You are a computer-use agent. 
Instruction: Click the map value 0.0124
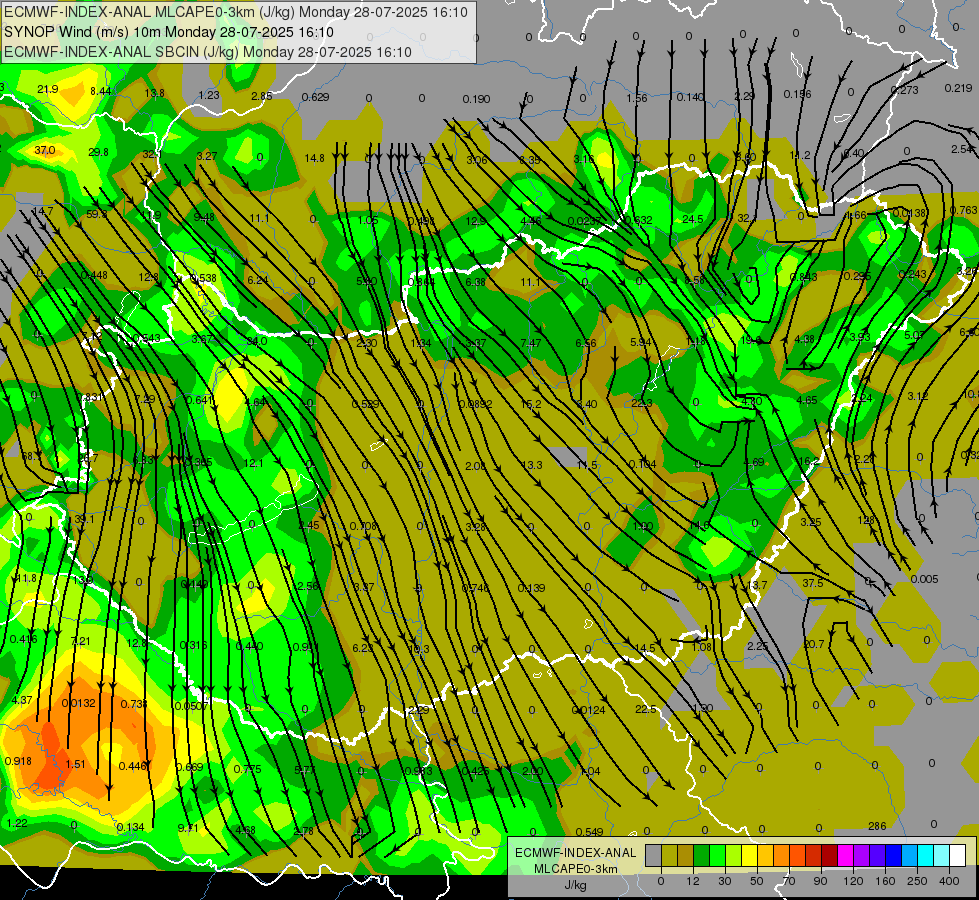588,710
